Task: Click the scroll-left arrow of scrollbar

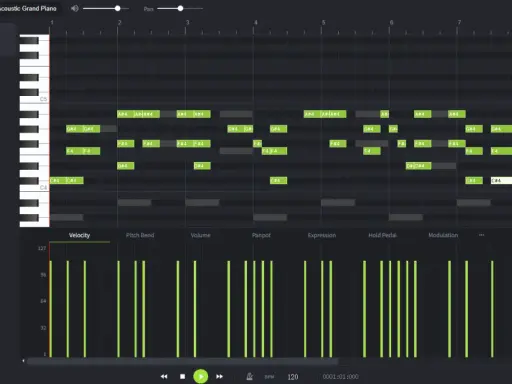Action: [23, 361]
